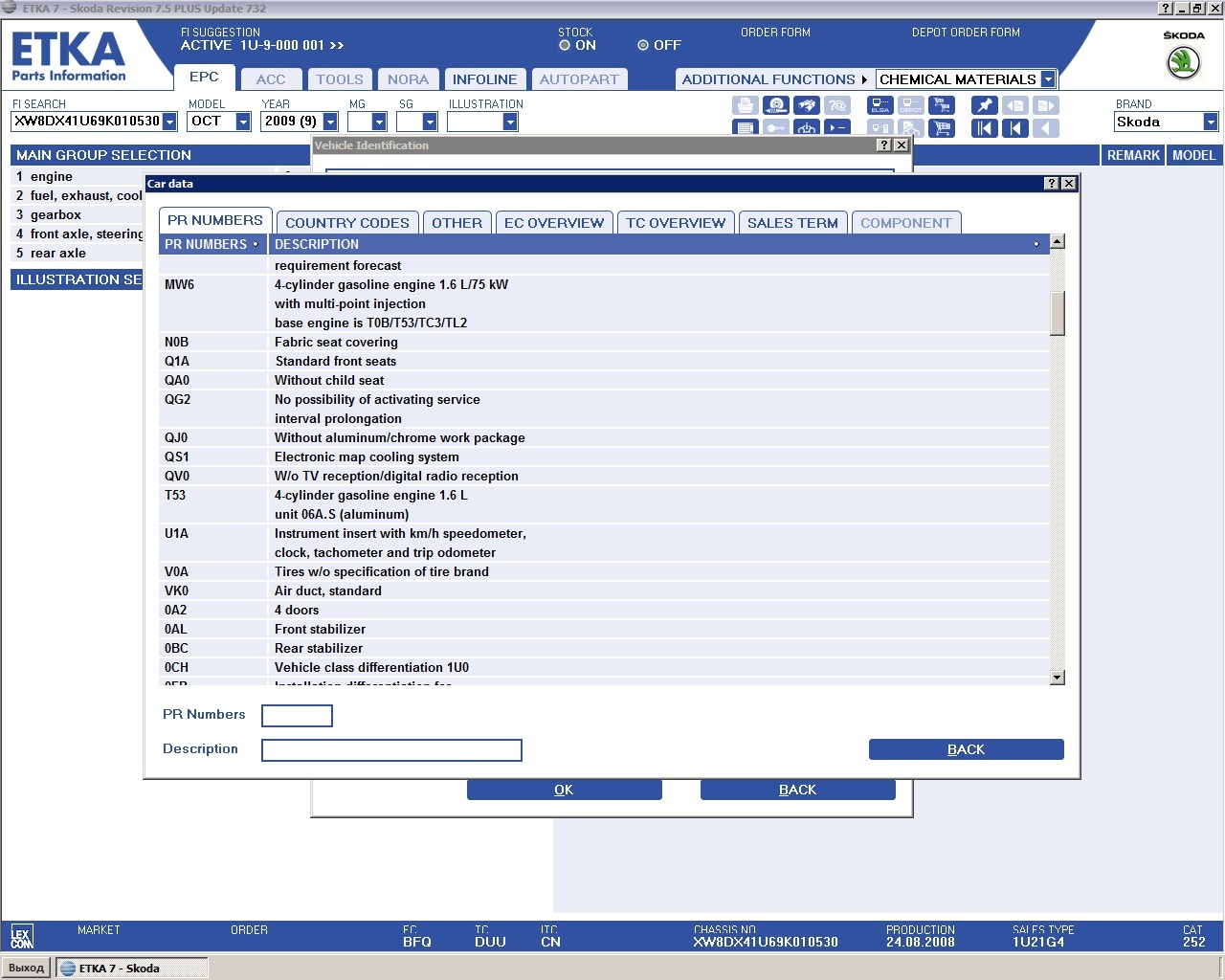The height and width of the screenshot is (980, 1225).
Task: Open the FI SEARCH VIN dropdown
Action: click(x=169, y=122)
